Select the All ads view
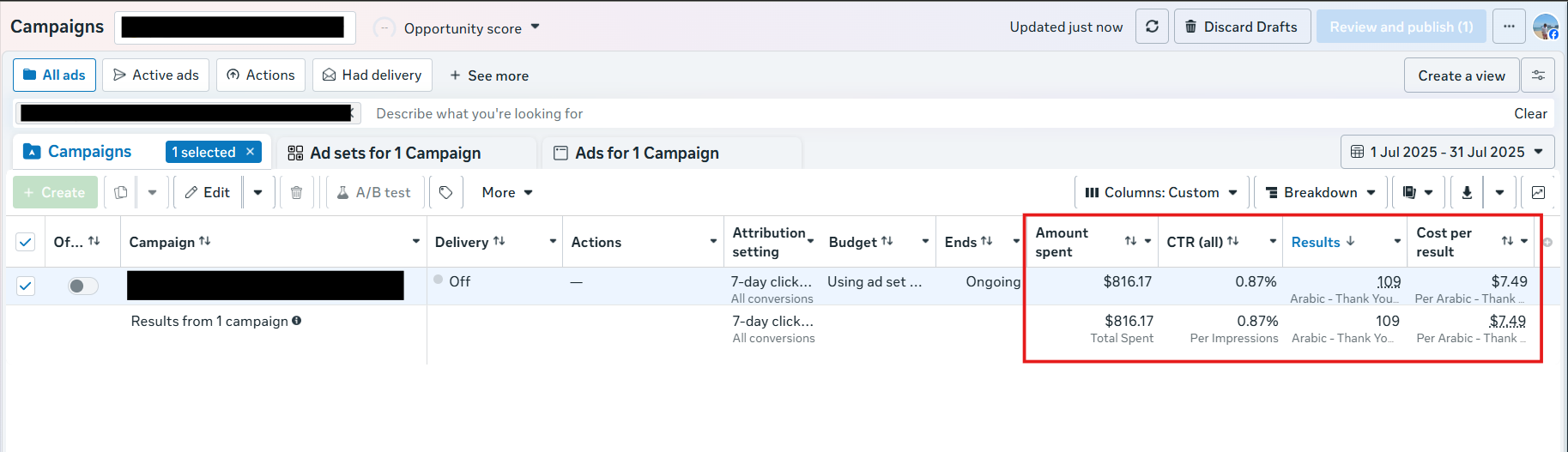Screen dimensions: 1568x452 (54, 75)
